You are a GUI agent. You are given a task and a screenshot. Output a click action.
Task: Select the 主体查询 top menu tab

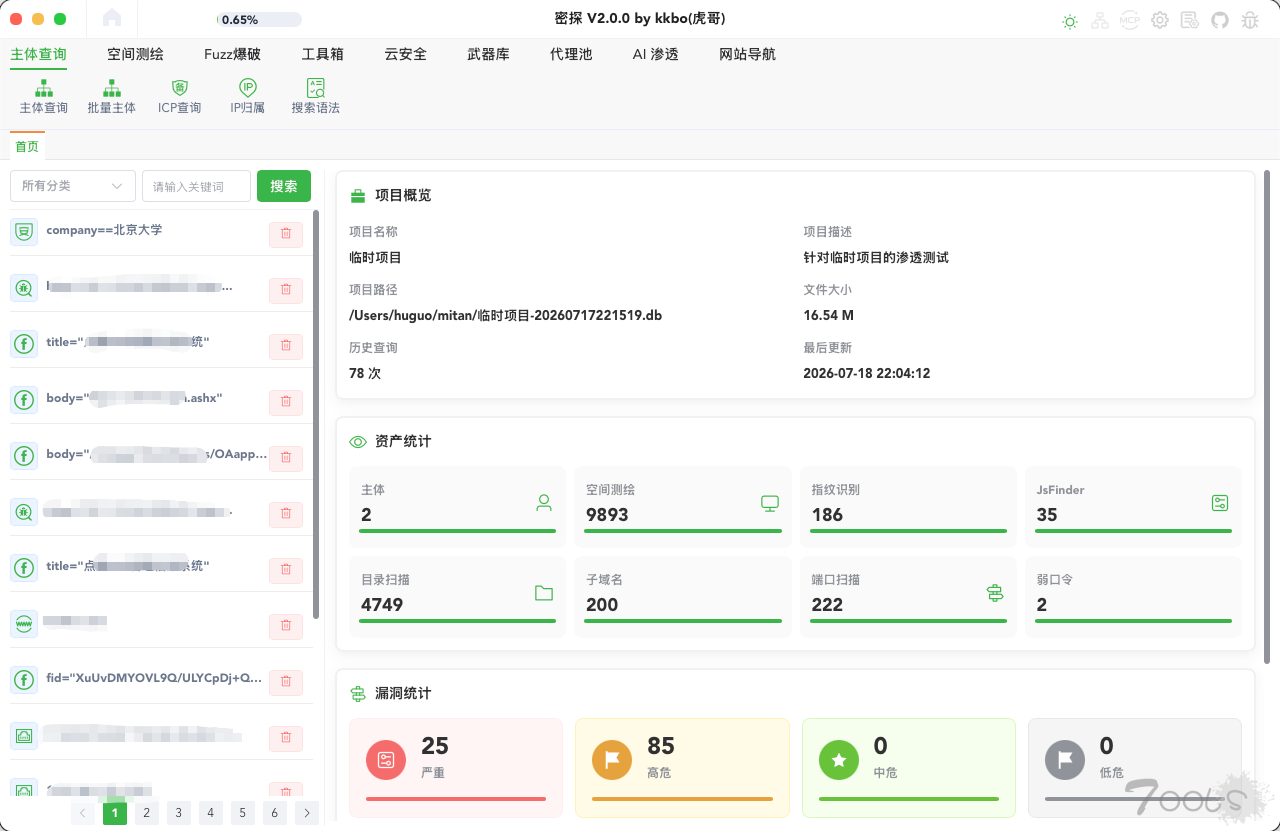(x=39, y=54)
